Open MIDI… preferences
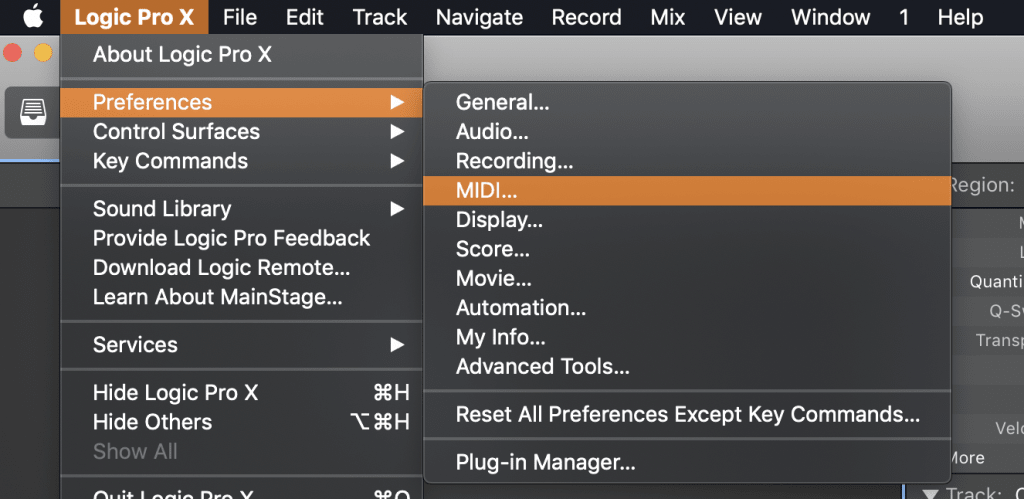 (x=687, y=191)
